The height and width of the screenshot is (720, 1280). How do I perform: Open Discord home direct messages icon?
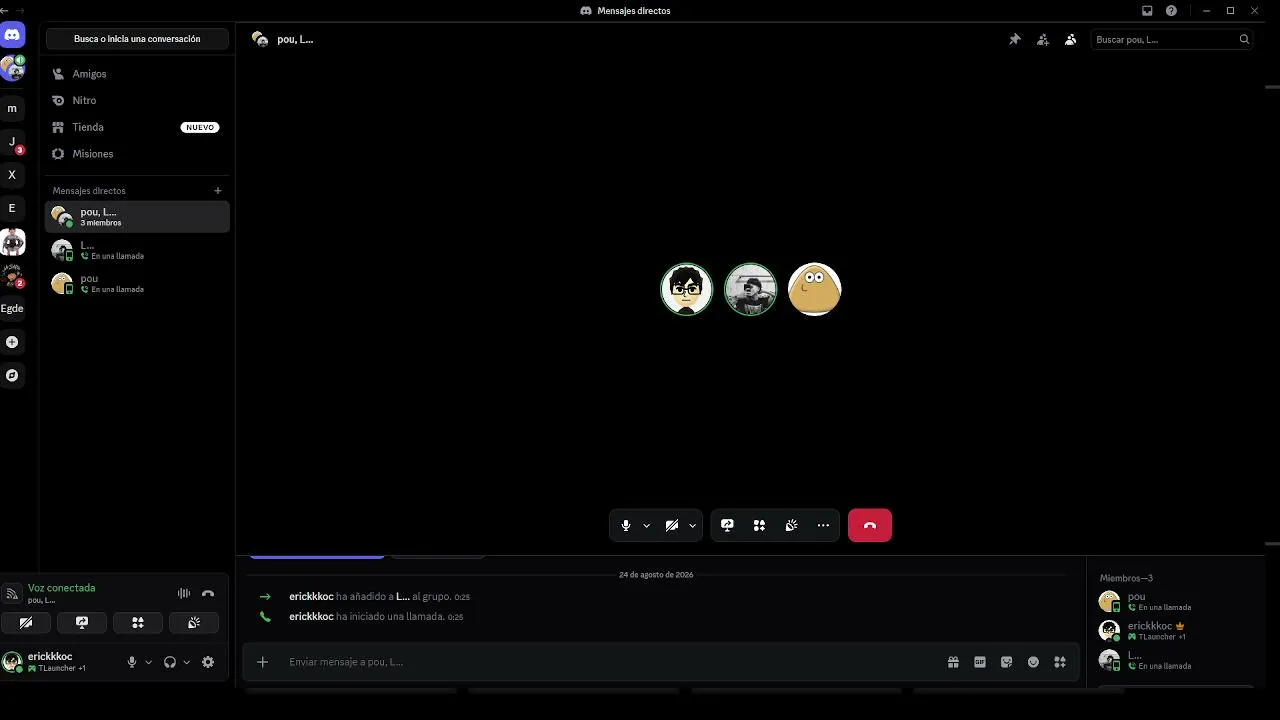pos(12,35)
